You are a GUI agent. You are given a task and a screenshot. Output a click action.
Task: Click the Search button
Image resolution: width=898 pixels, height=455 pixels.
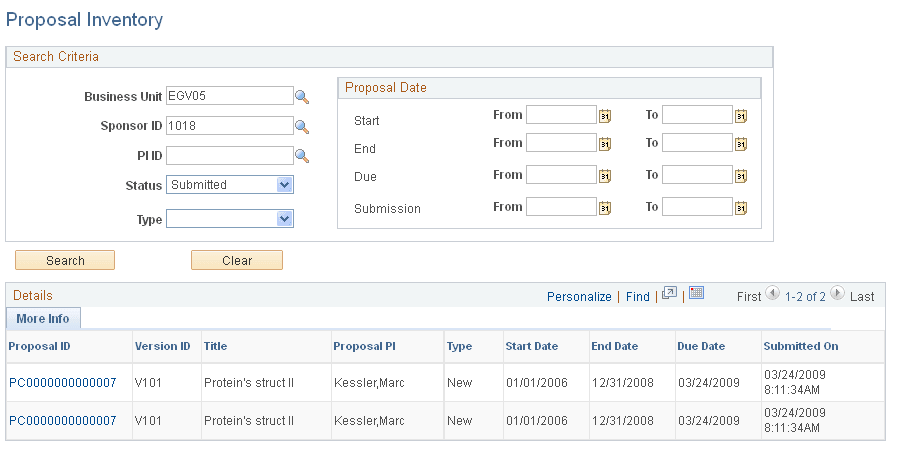tap(65, 260)
